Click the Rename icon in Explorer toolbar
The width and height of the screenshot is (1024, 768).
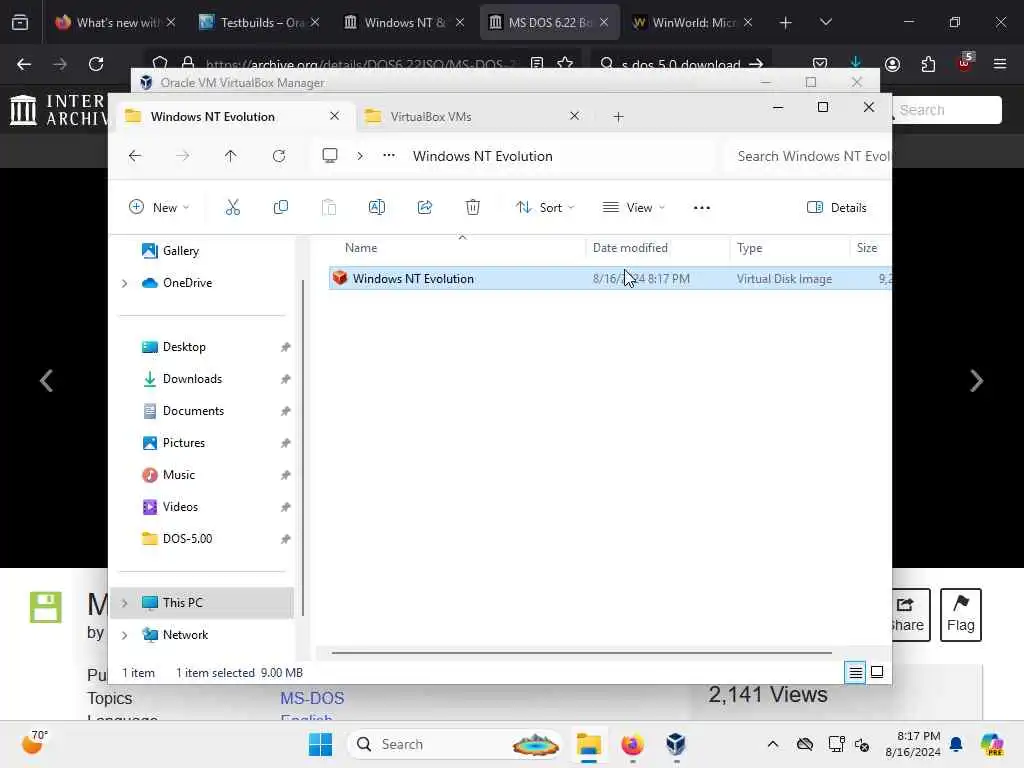coord(377,208)
